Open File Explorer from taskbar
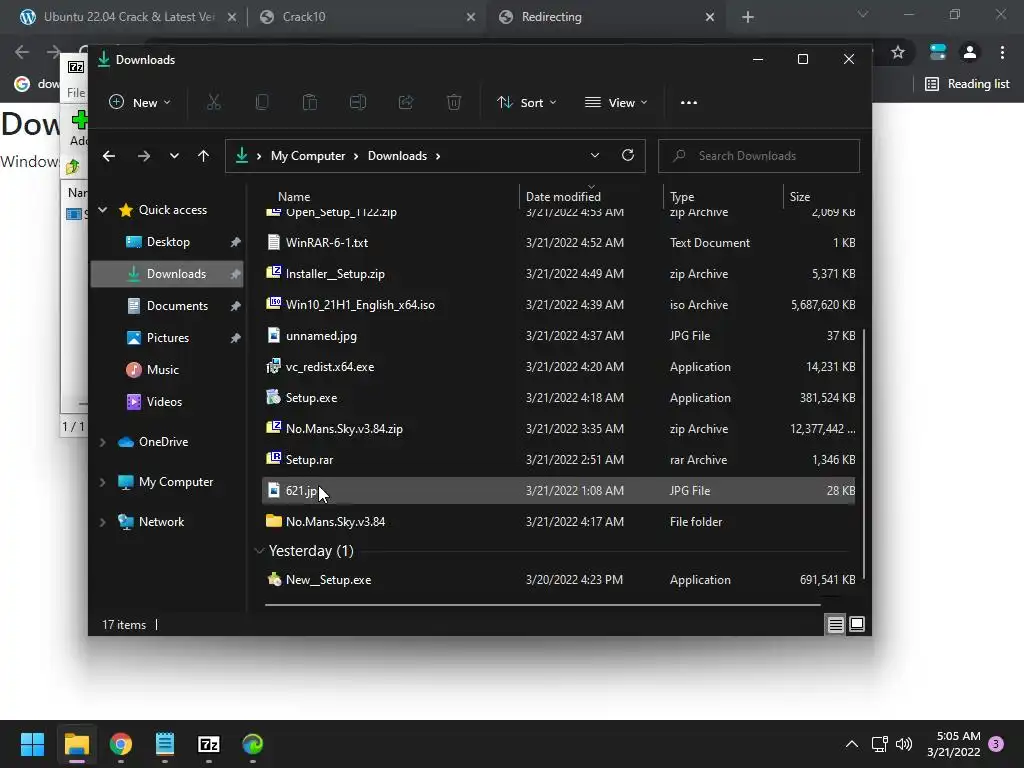Screen dimensions: 1024x768 (77, 744)
